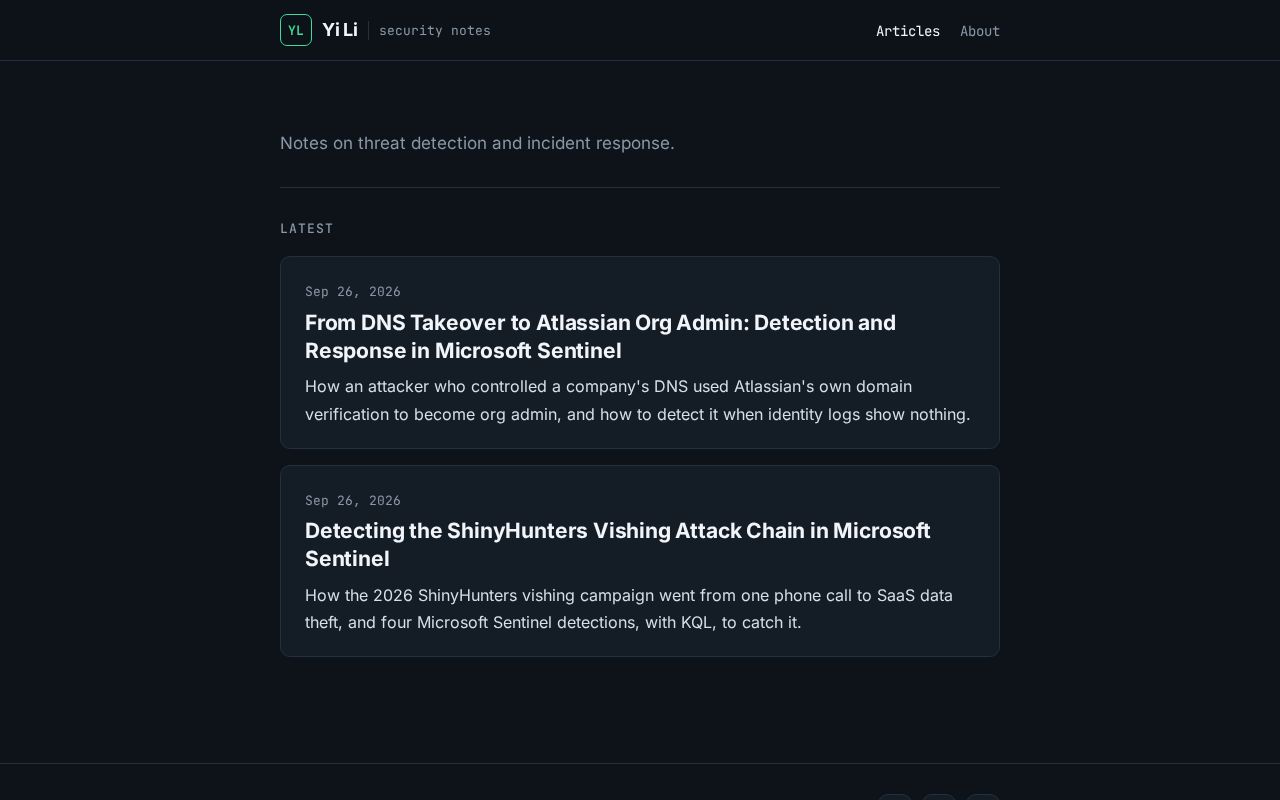Open the DNS Takeover to Atlassian article title

(x=600, y=336)
